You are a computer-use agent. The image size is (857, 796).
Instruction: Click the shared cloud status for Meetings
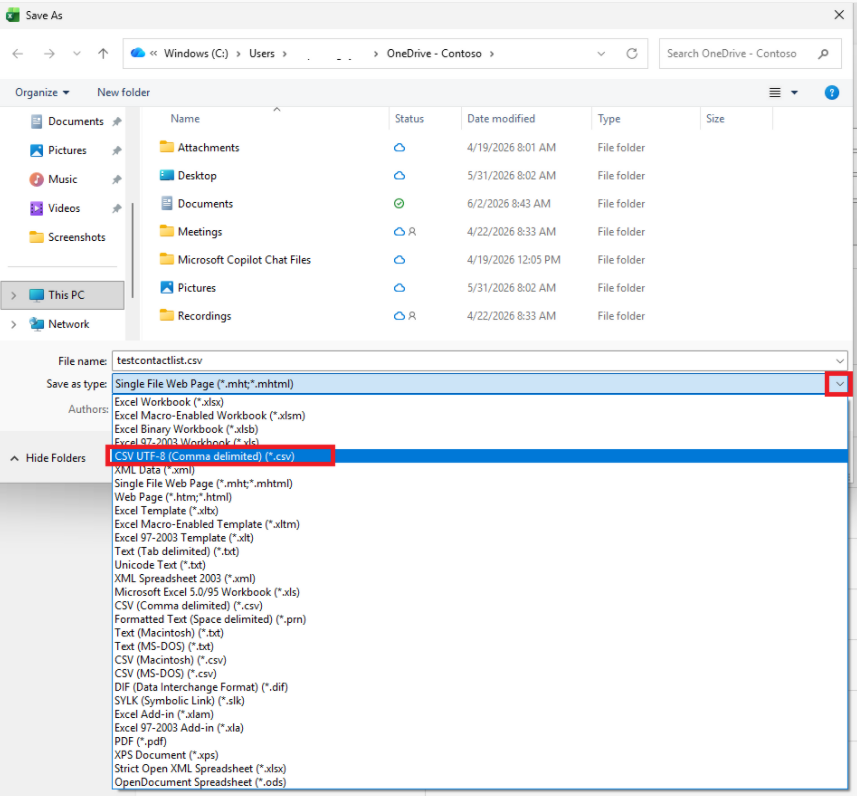(x=405, y=232)
